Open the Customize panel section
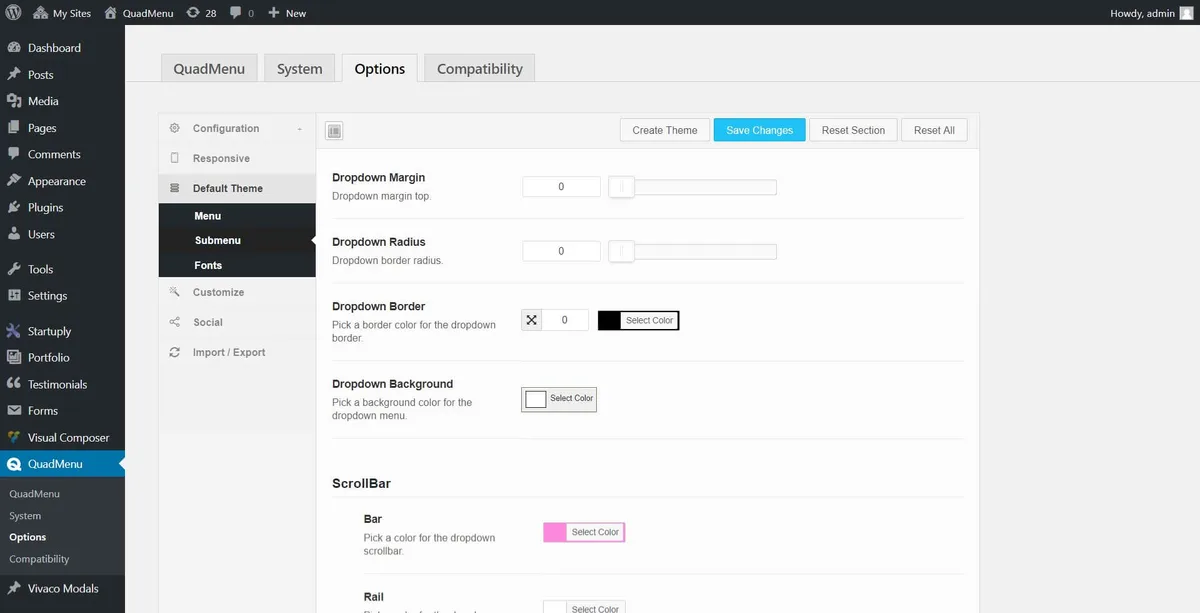This screenshot has height=613, width=1200. (x=237, y=292)
